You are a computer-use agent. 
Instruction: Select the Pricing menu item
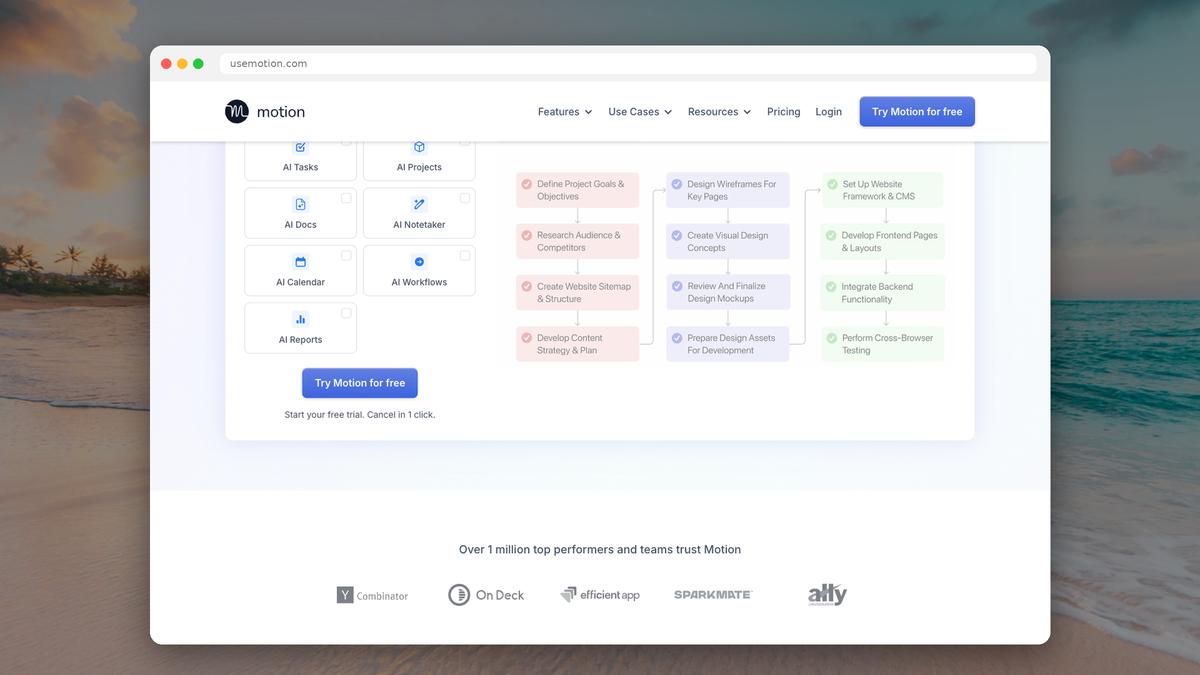point(783,111)
